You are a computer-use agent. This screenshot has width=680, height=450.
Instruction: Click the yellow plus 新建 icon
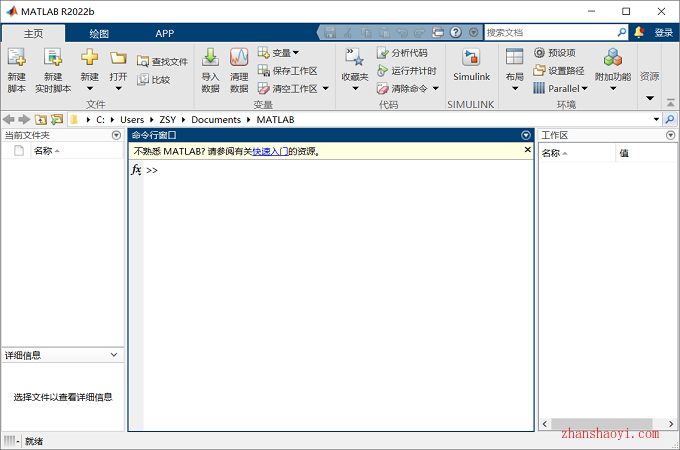pyautogui.click(x=89, y=58)
